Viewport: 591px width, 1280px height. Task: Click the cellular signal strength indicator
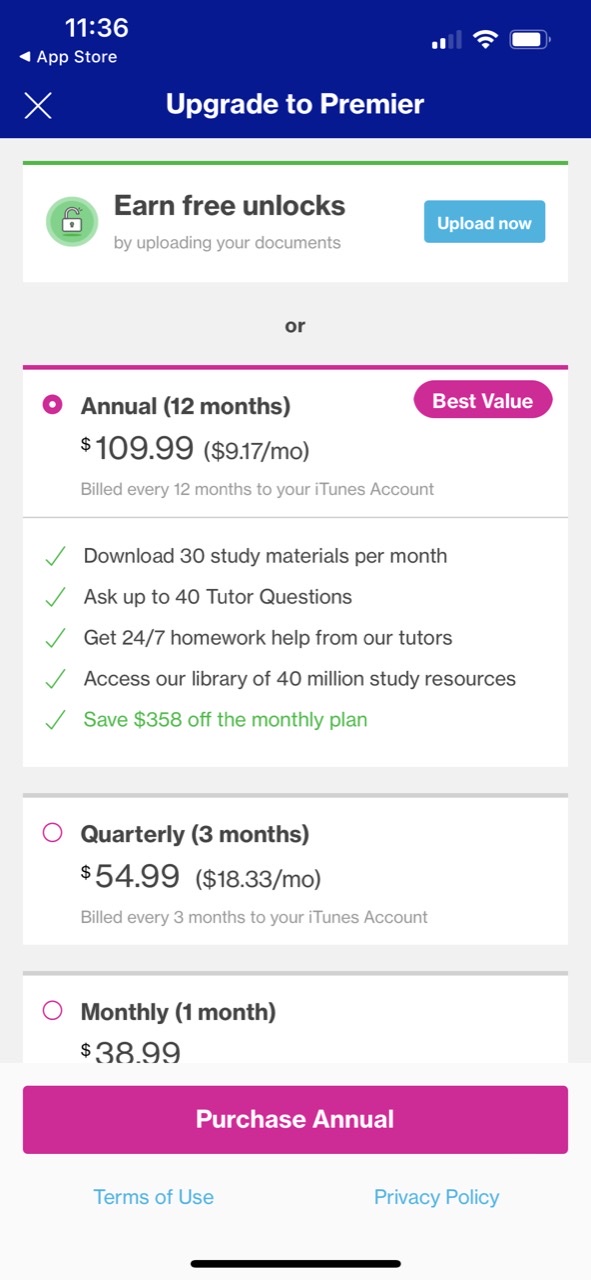pos(446,39)
